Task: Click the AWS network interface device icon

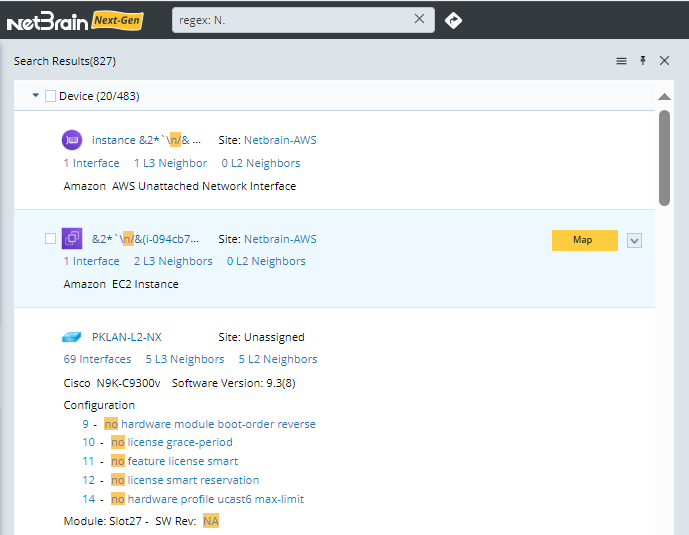Action: click(71, 140)
